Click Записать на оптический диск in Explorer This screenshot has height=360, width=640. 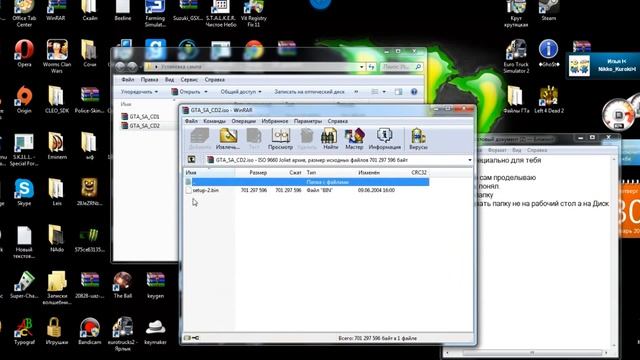tap(309, 92)
